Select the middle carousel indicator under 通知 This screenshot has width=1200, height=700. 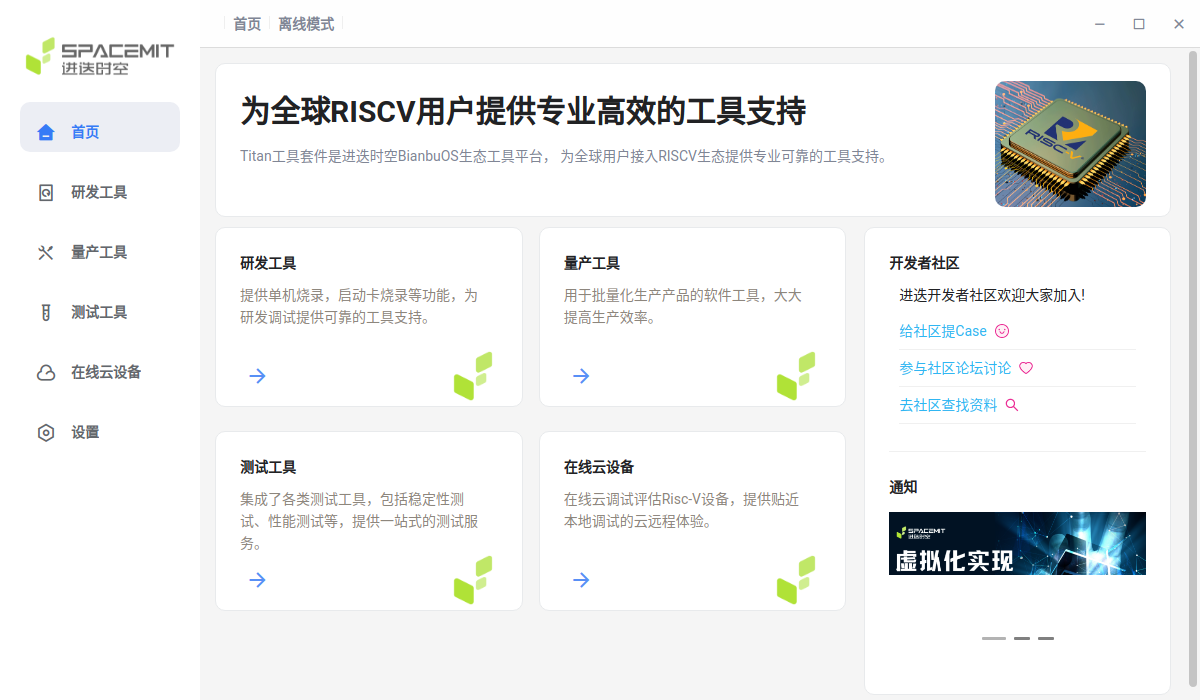point(1022,638)
